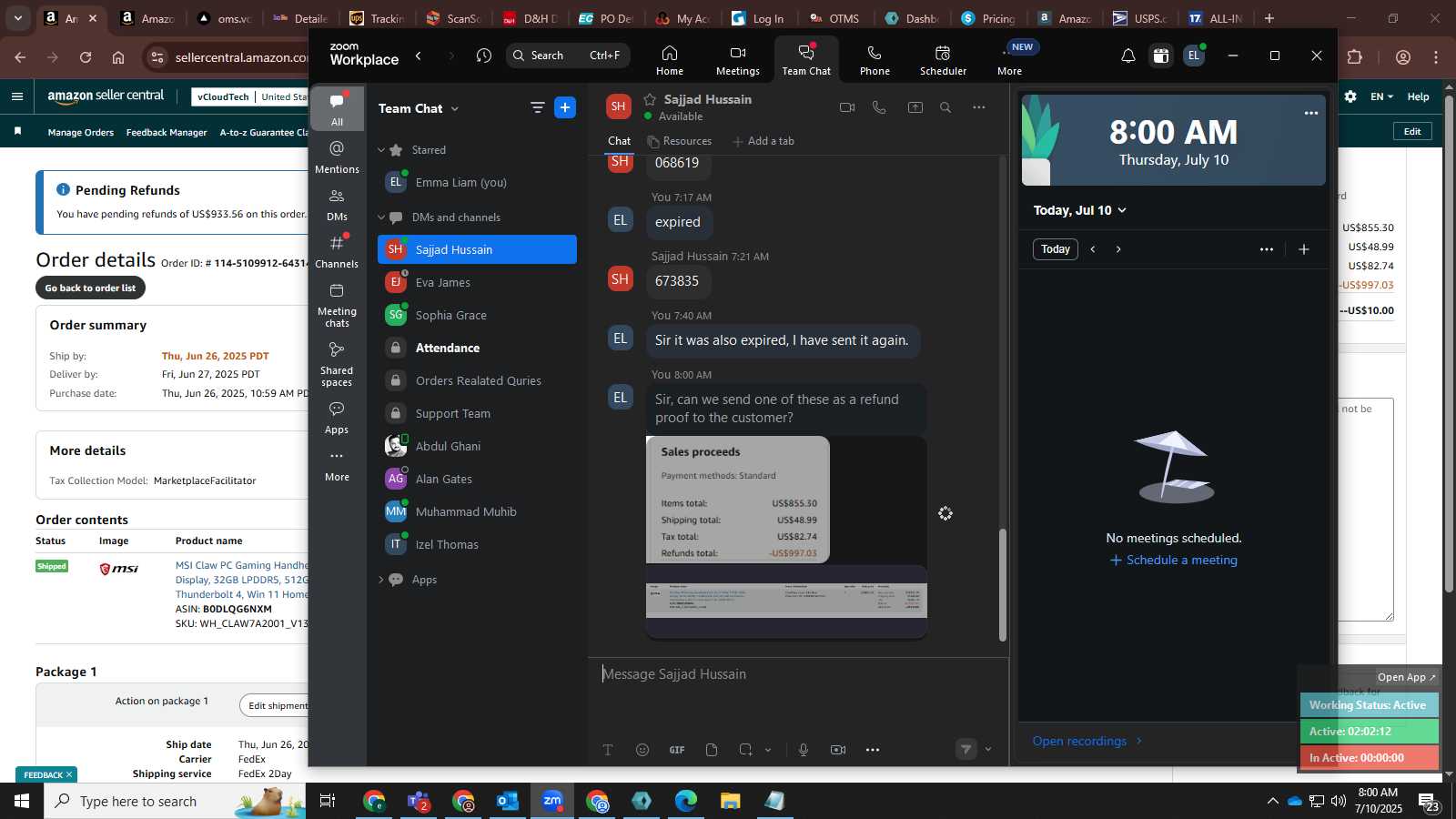Open the GIF picker
The height and width of the screenshot is (819, 1456).
click(x=677, y=750)
